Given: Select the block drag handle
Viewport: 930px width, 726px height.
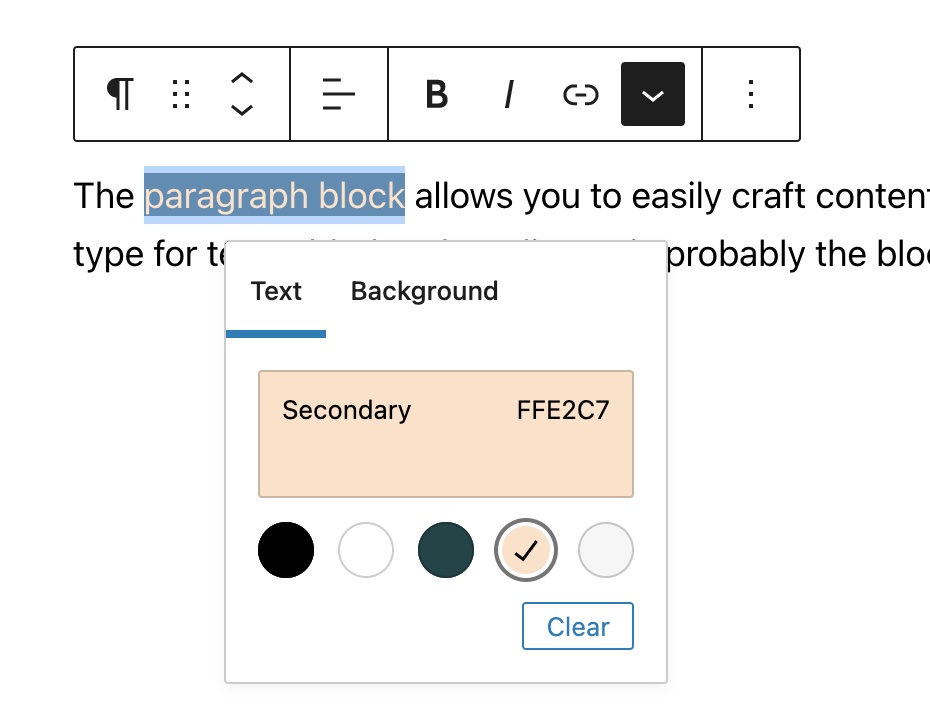Looking at the screenshot, I should (181, 94).
